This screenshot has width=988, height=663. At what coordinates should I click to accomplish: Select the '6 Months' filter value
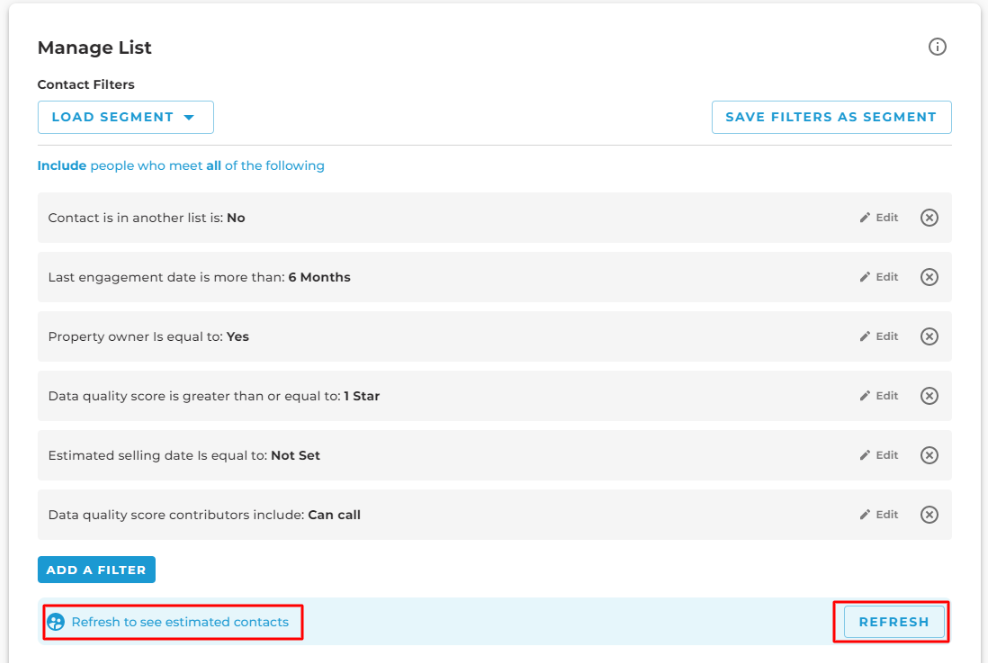(x=319, y=277)
